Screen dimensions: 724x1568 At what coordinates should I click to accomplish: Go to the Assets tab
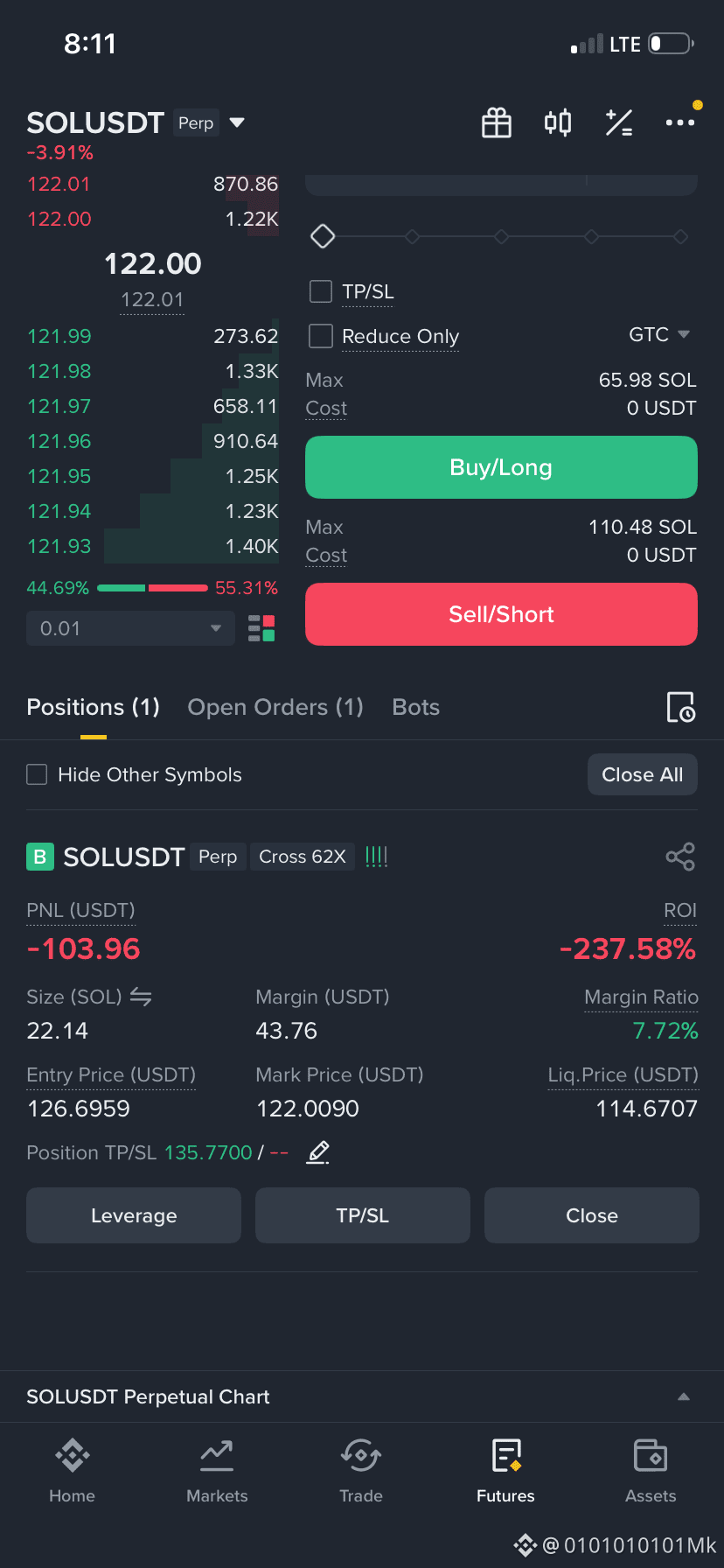pos(651,1471)
